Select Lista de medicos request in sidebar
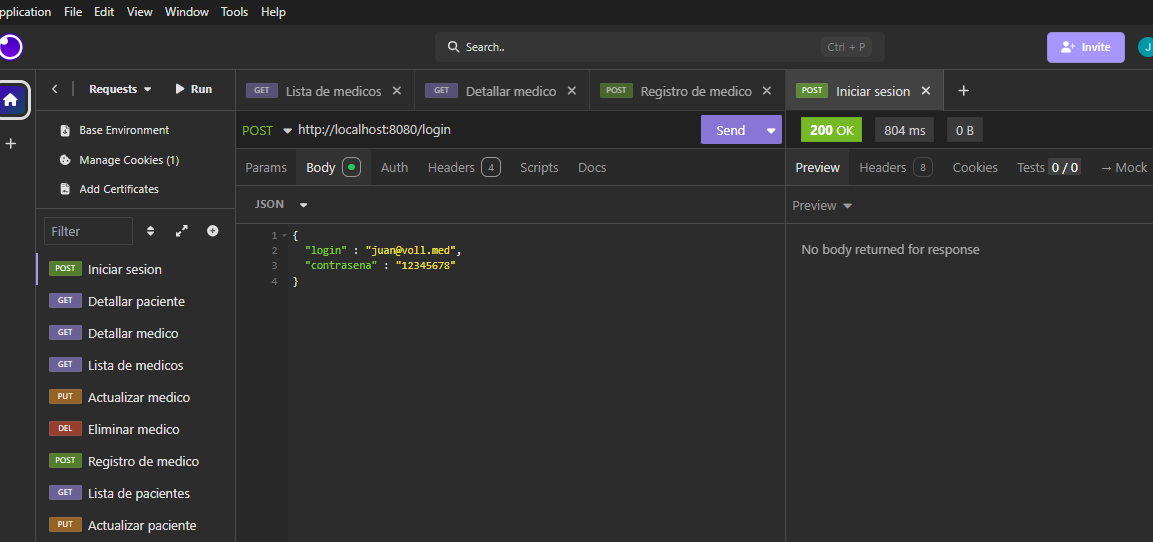The image size is (1153, 542). click(135, 366)
